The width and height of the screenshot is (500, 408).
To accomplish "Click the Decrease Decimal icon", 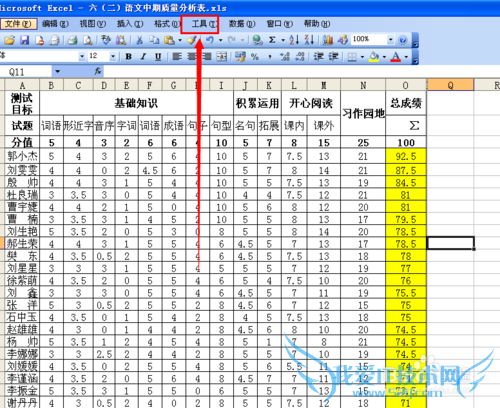I will [x=300, y=57].
